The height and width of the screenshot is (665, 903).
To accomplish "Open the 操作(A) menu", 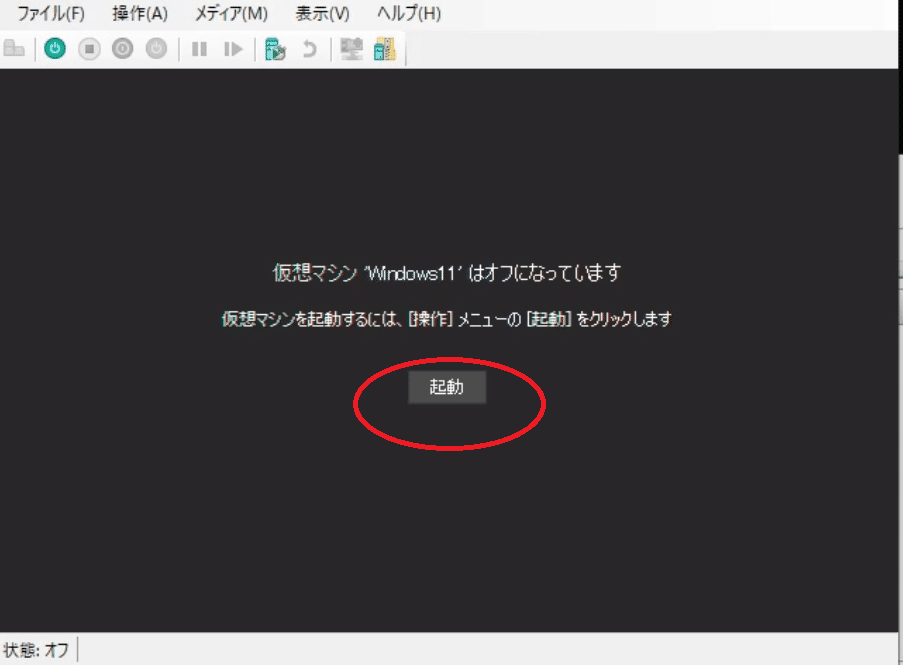I will [140, 13].
